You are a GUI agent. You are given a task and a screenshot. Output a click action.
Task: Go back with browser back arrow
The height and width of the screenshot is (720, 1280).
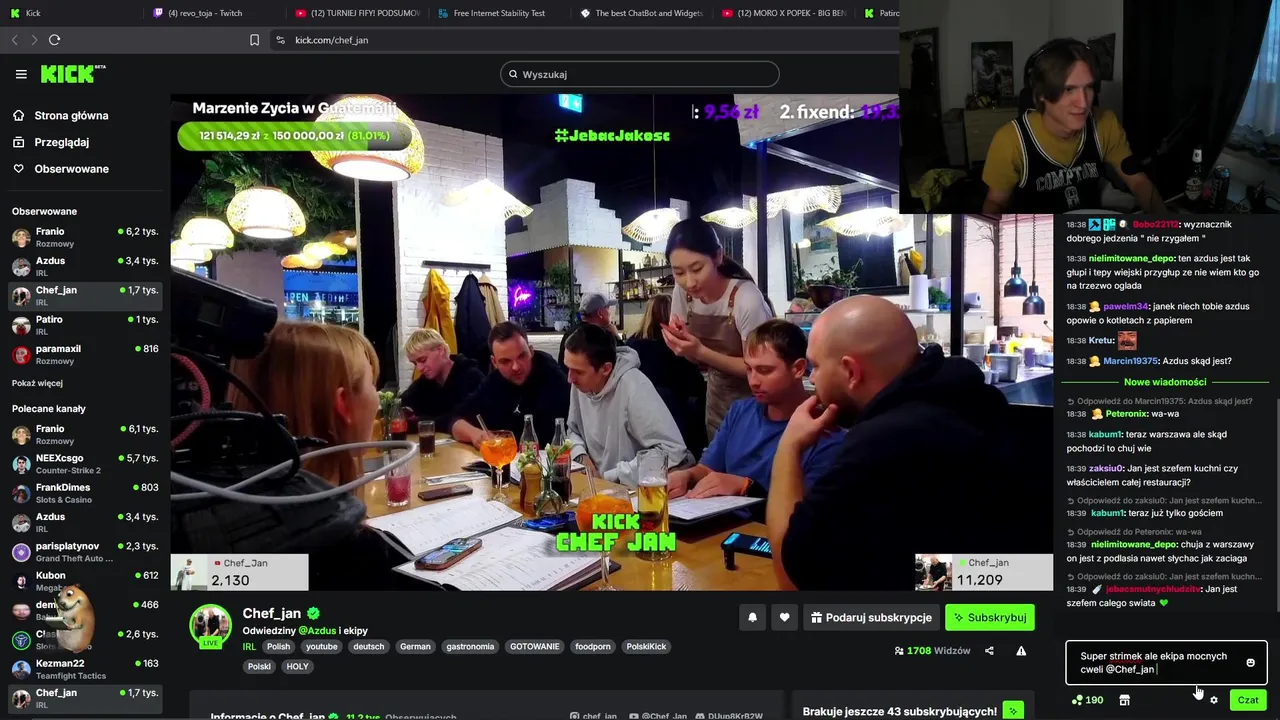(x=14, y=40)
